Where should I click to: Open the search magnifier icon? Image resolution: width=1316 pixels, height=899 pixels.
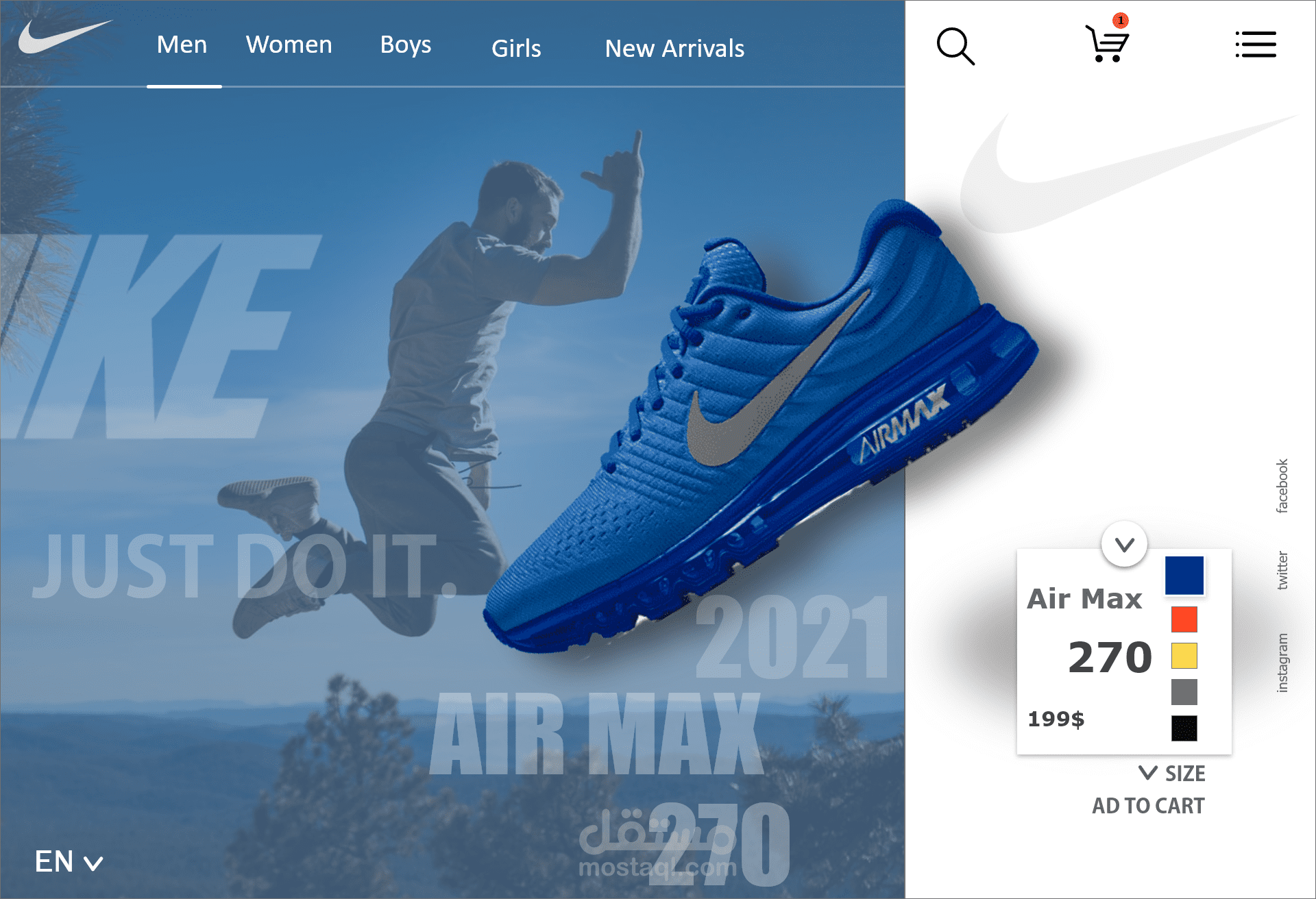click(955, 46)
